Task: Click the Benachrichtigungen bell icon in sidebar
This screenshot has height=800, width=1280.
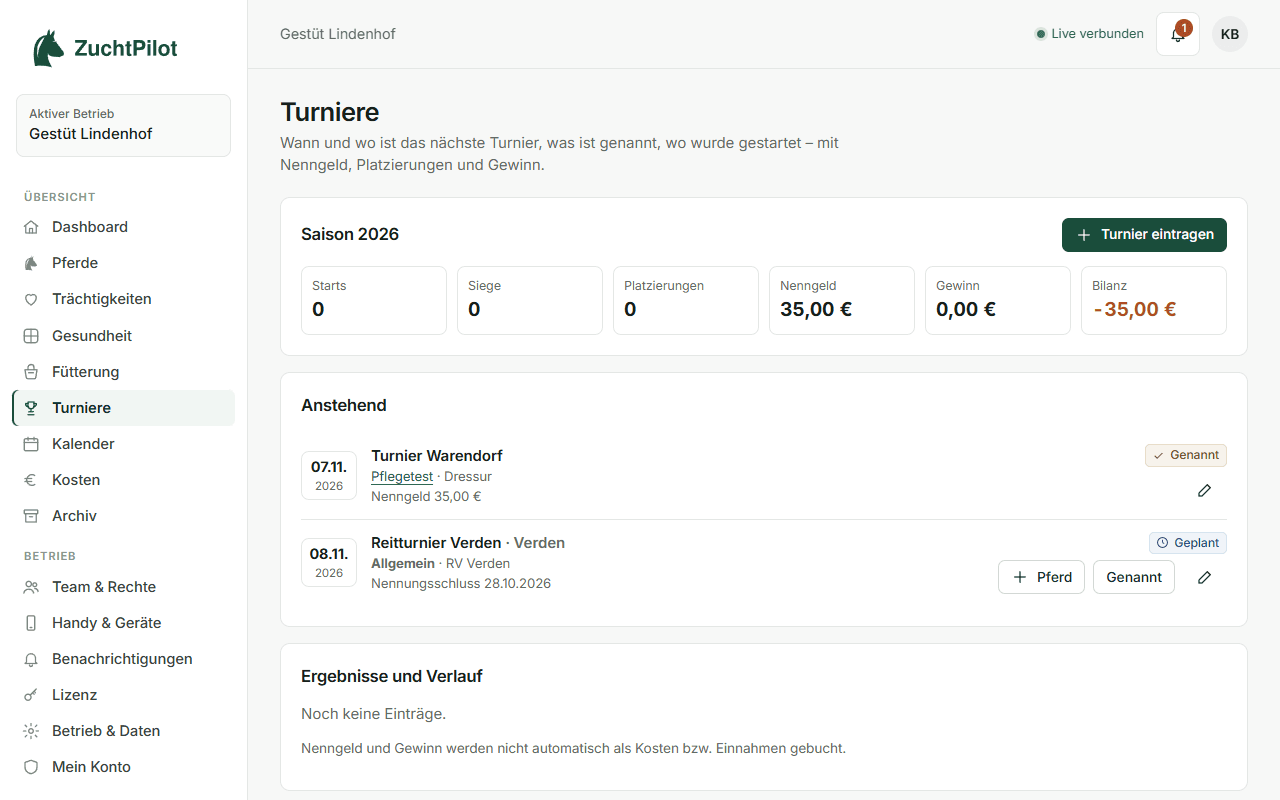Action: (31, 659)
